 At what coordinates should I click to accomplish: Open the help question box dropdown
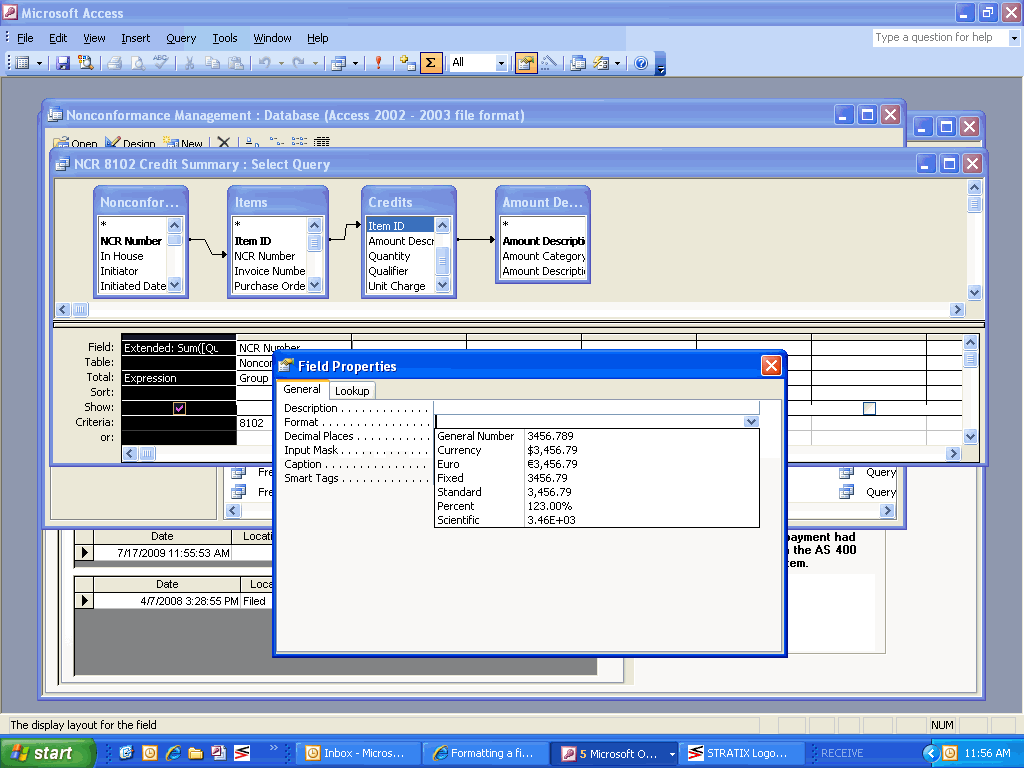coord(1014,38)
